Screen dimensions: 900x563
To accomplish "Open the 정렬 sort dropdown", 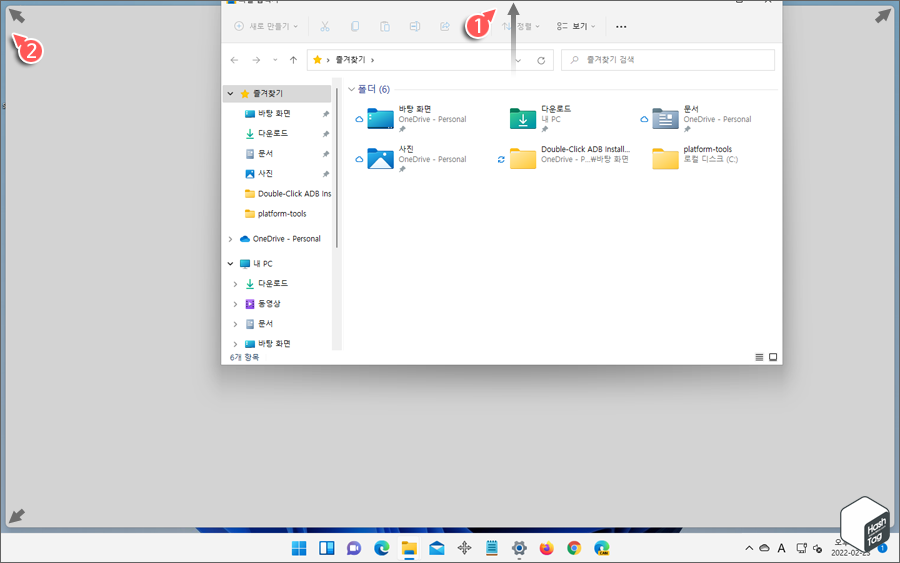I will tap(521, 26).
